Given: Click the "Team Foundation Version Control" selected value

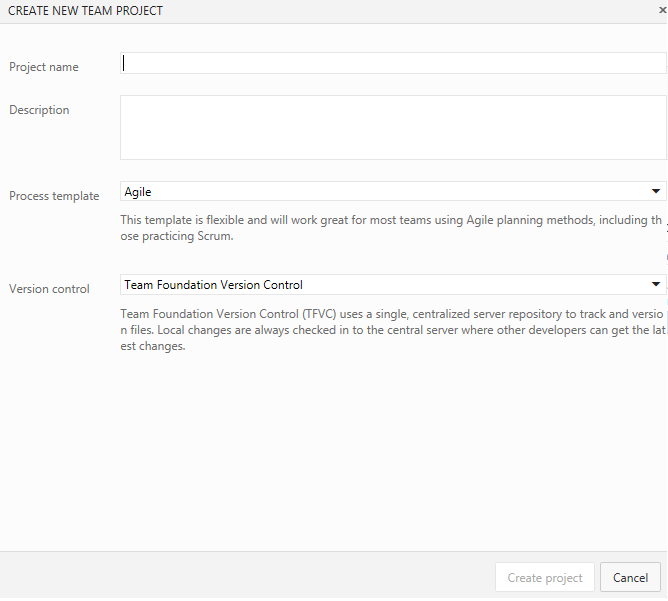Looking at the screenshot, I should (213, 285).
